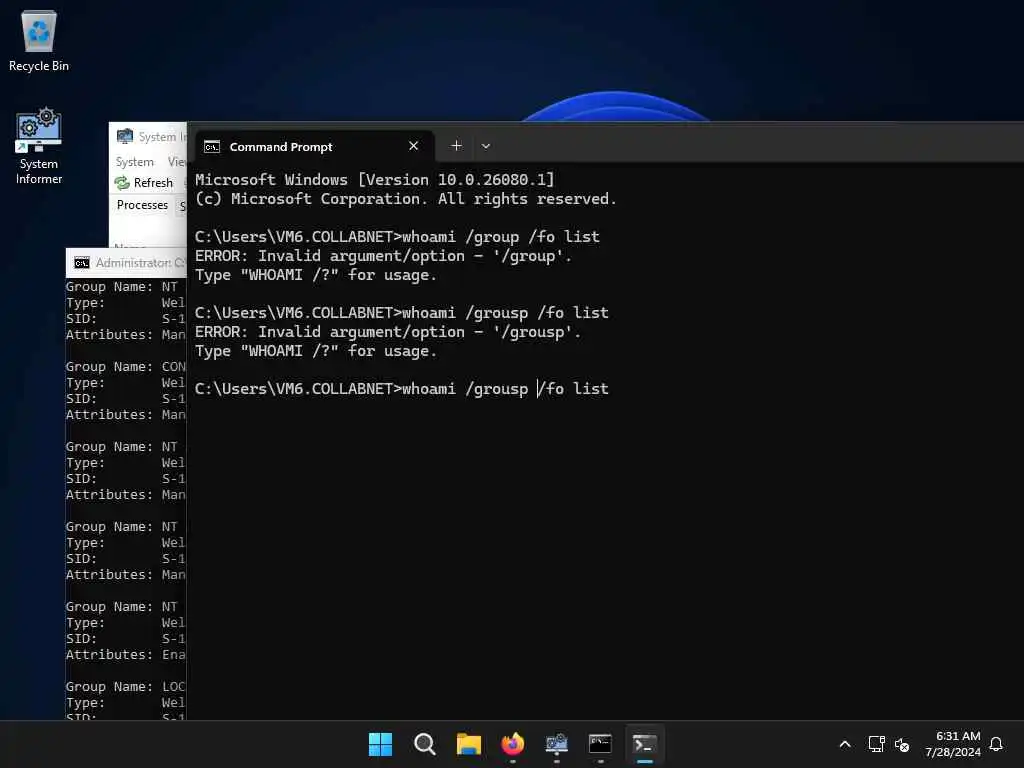
Task: Click 'Group Name: LOC' line in Administrator window
Action: coord(126,686)
